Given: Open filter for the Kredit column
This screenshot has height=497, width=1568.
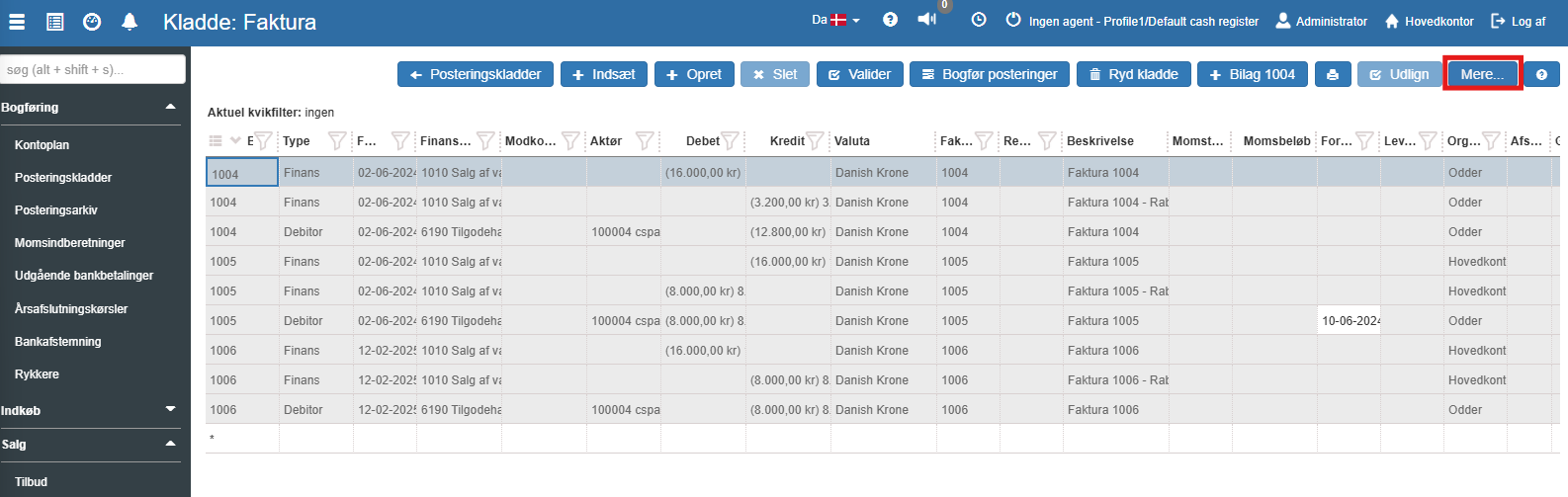Looking at the screenshot, I should pos(815,141).
